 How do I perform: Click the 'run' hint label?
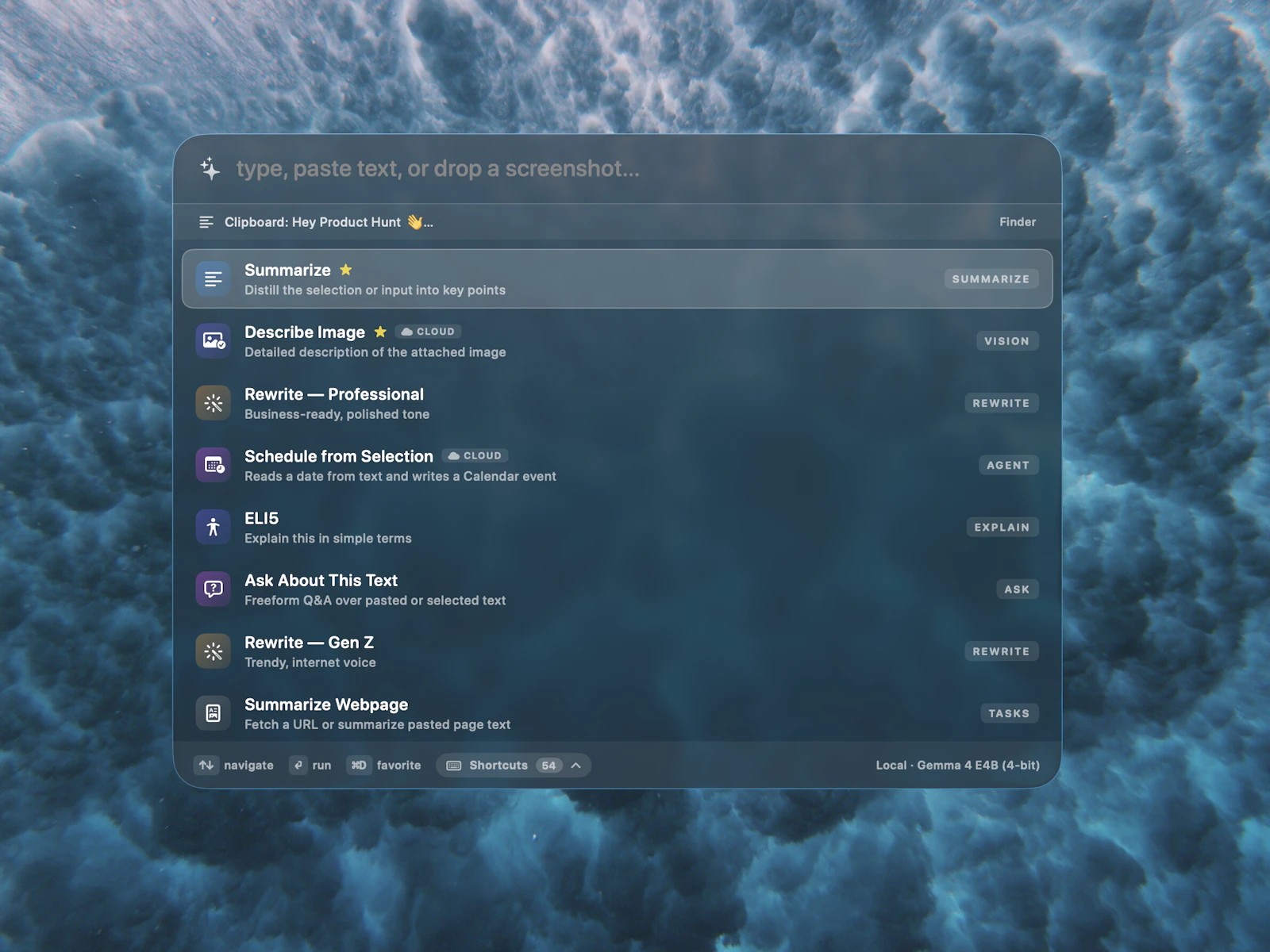[321, 766]
